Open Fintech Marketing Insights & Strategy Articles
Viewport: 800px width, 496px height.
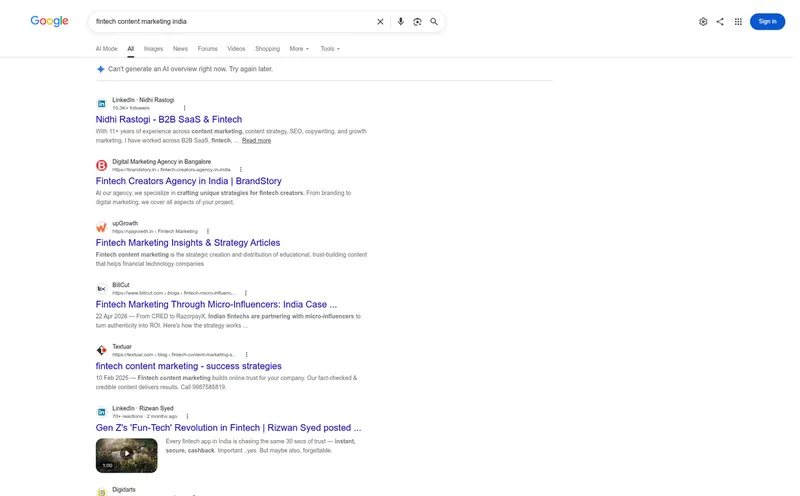click(188, 243)
